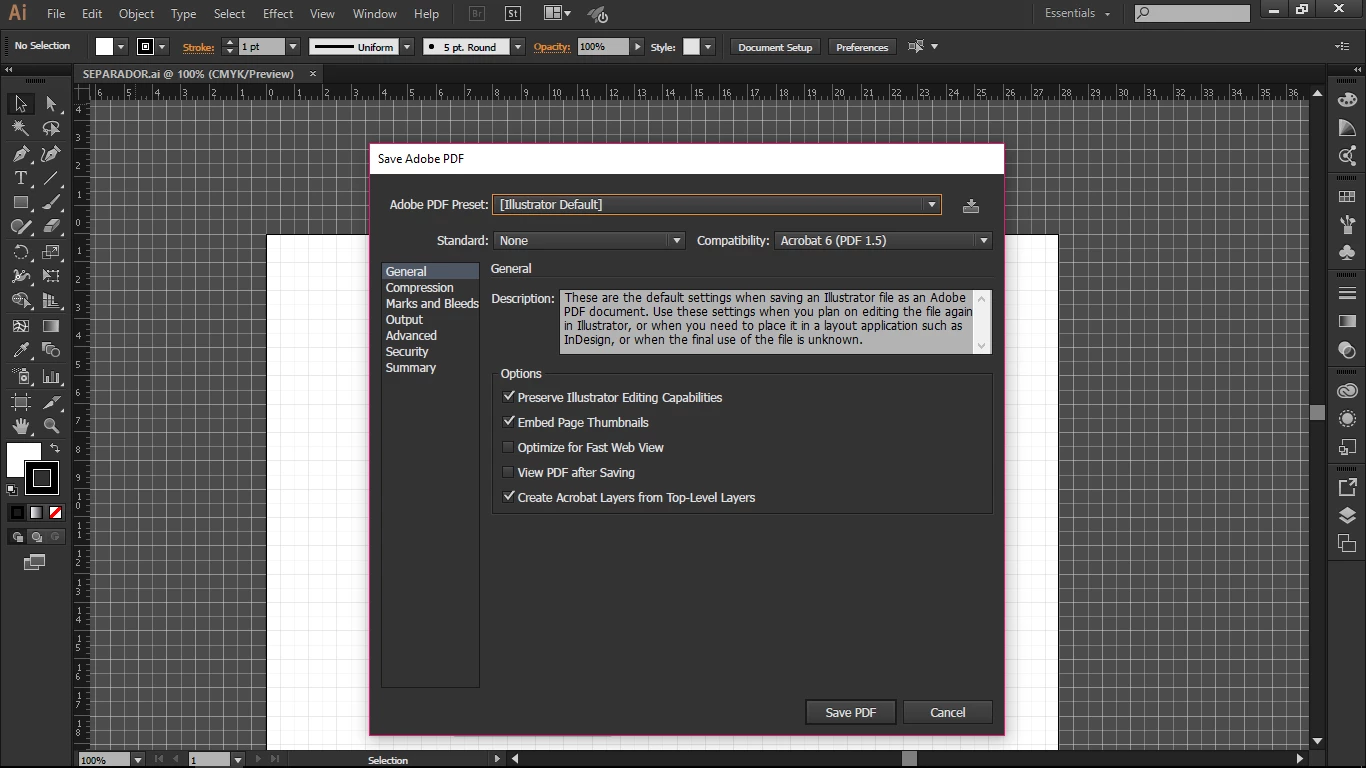Open the Style dropdown in control bar
The height and width of the screenshot is (768, 1366).
pyautogui.click(x=708, y=47)
